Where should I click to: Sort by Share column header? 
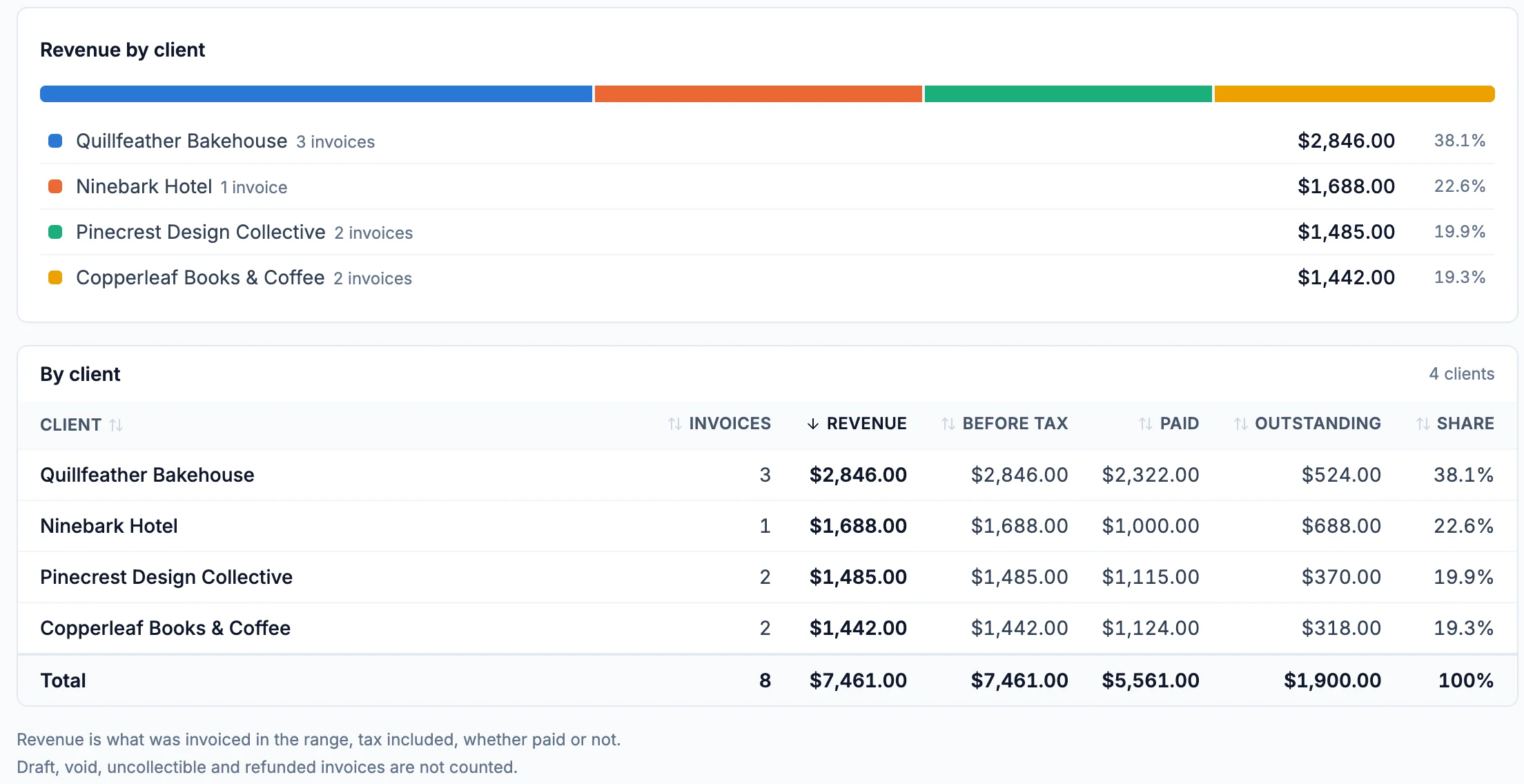pyautogui.click(x=1455, y=424)
